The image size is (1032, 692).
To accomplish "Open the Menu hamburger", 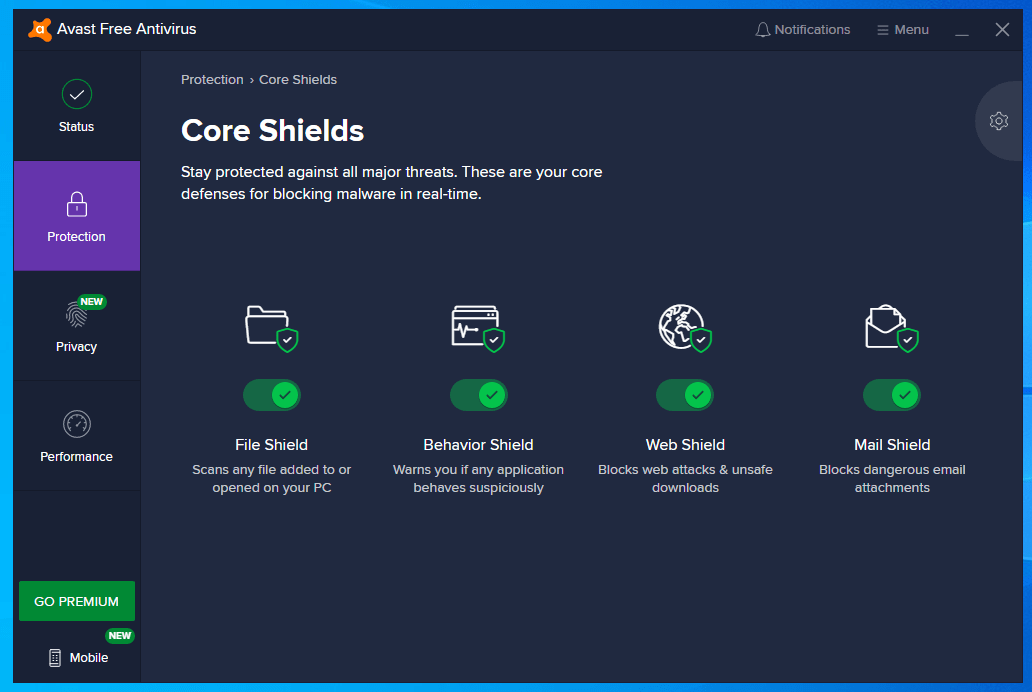I will [903, 30].
